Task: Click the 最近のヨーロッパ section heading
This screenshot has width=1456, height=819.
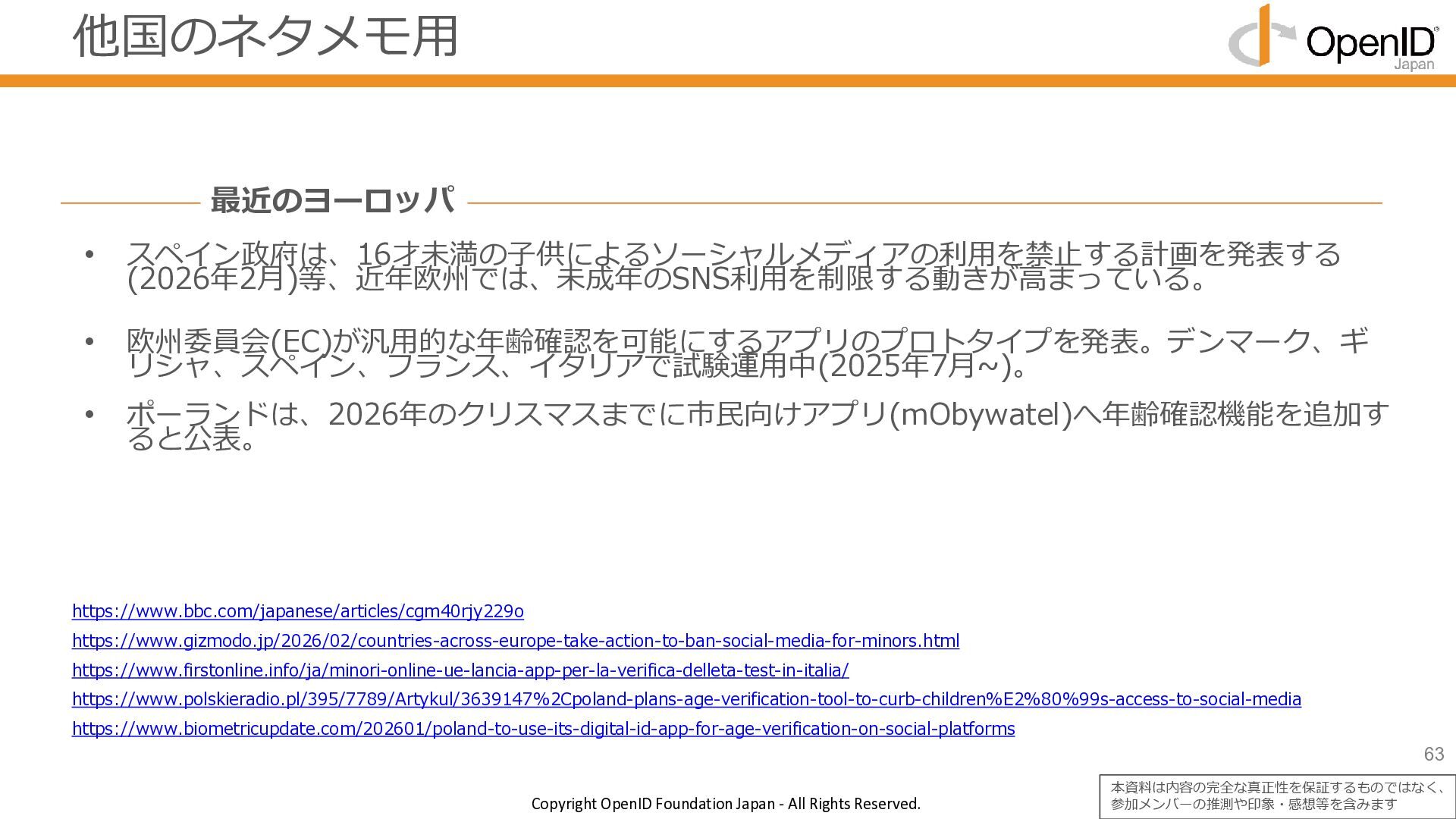Action: point(332,201)
